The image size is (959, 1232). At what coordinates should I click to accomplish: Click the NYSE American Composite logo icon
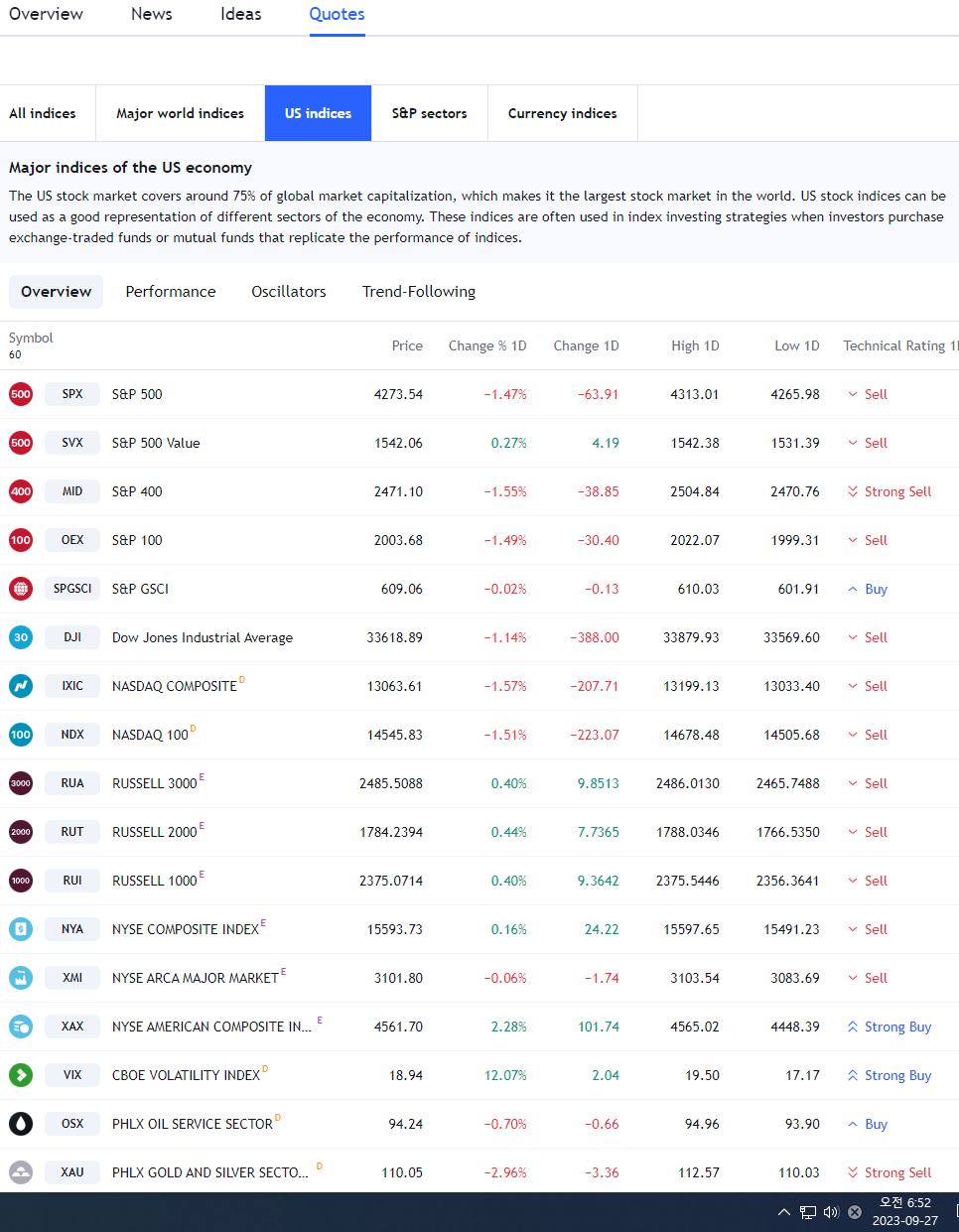click(21, 1027)
